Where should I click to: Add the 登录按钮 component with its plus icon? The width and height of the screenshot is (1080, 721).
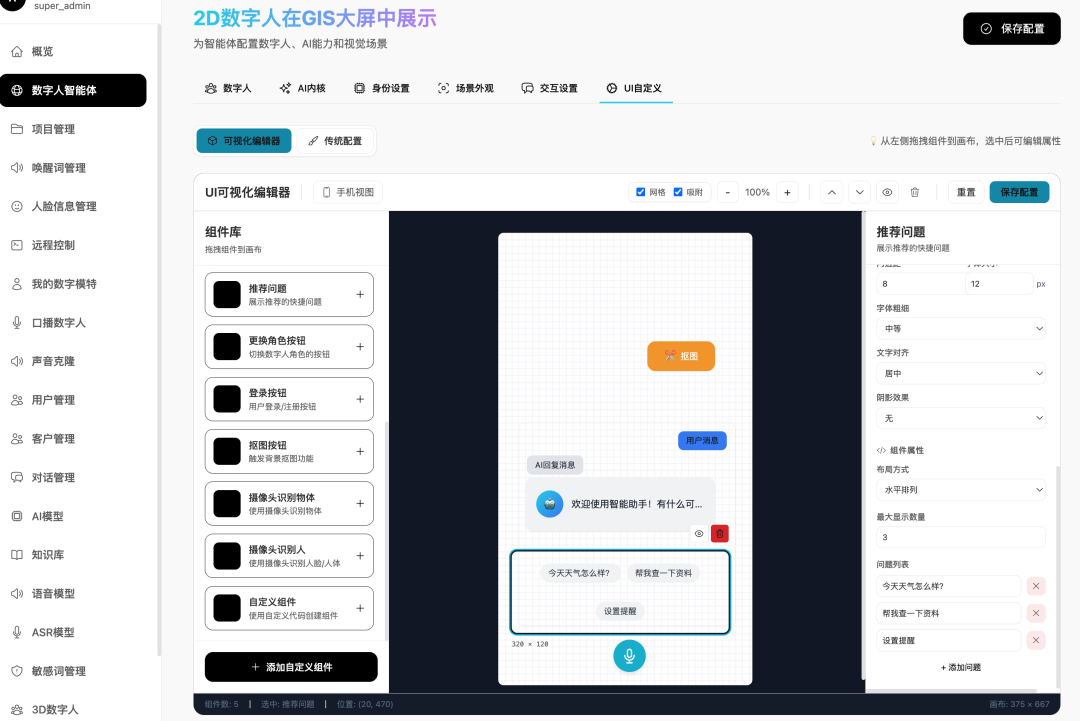pos(360,399)
